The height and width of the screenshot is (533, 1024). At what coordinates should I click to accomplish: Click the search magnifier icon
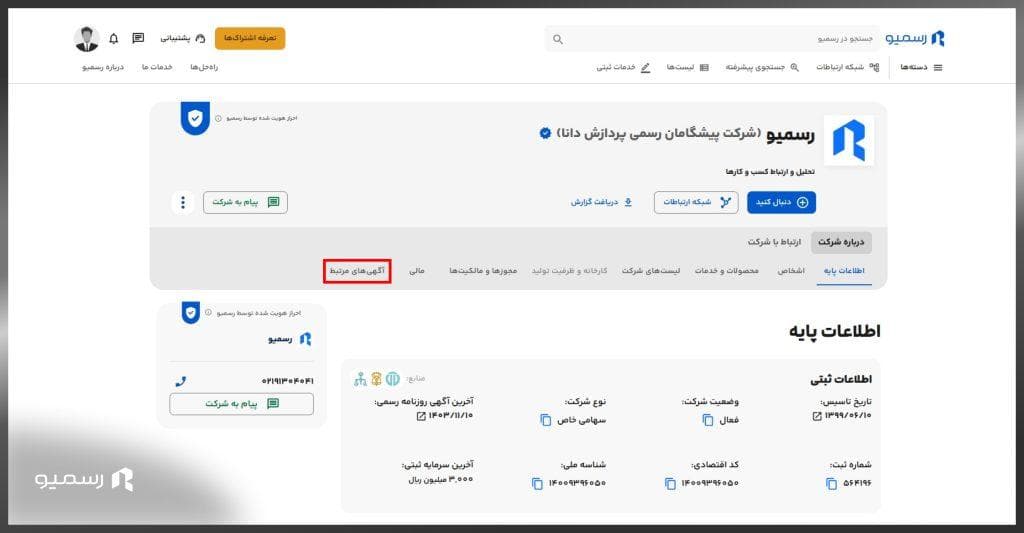[x=558, y=39]
